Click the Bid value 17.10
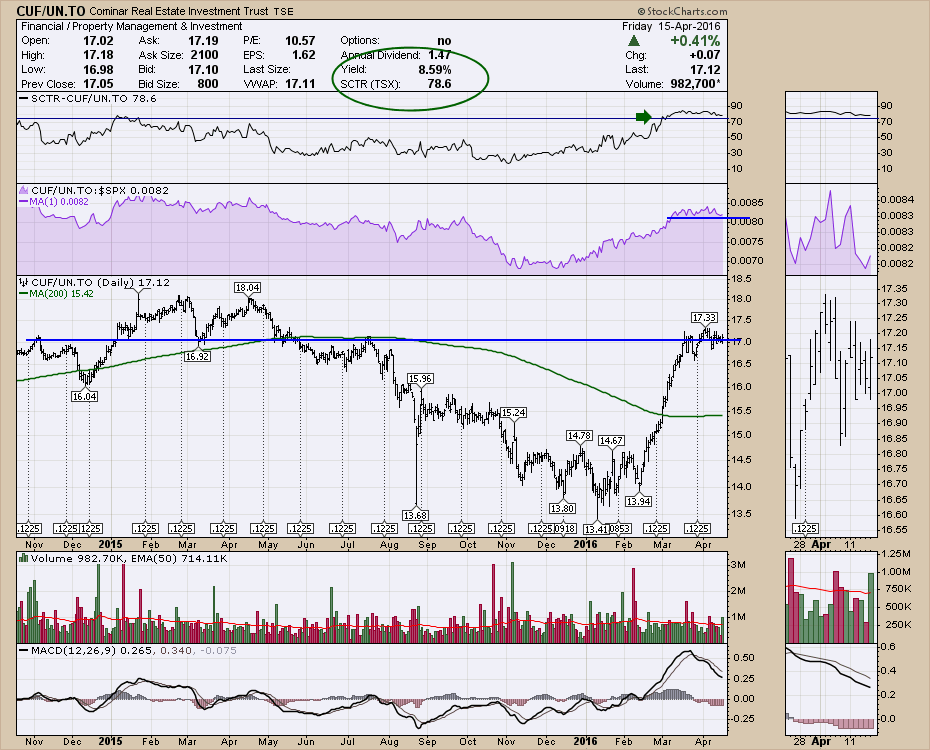 [203, 69]
